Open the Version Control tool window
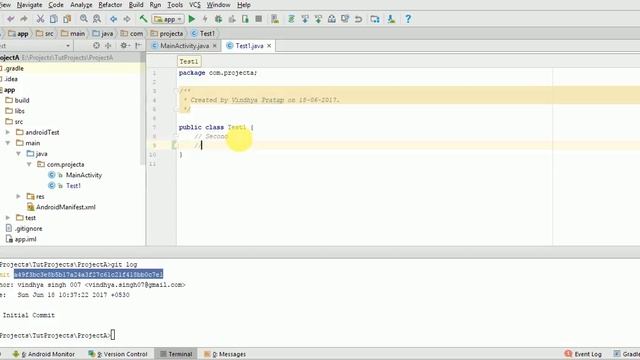Image resolution: width=640 pixels, height=360 pixels. tap(118, 354)
